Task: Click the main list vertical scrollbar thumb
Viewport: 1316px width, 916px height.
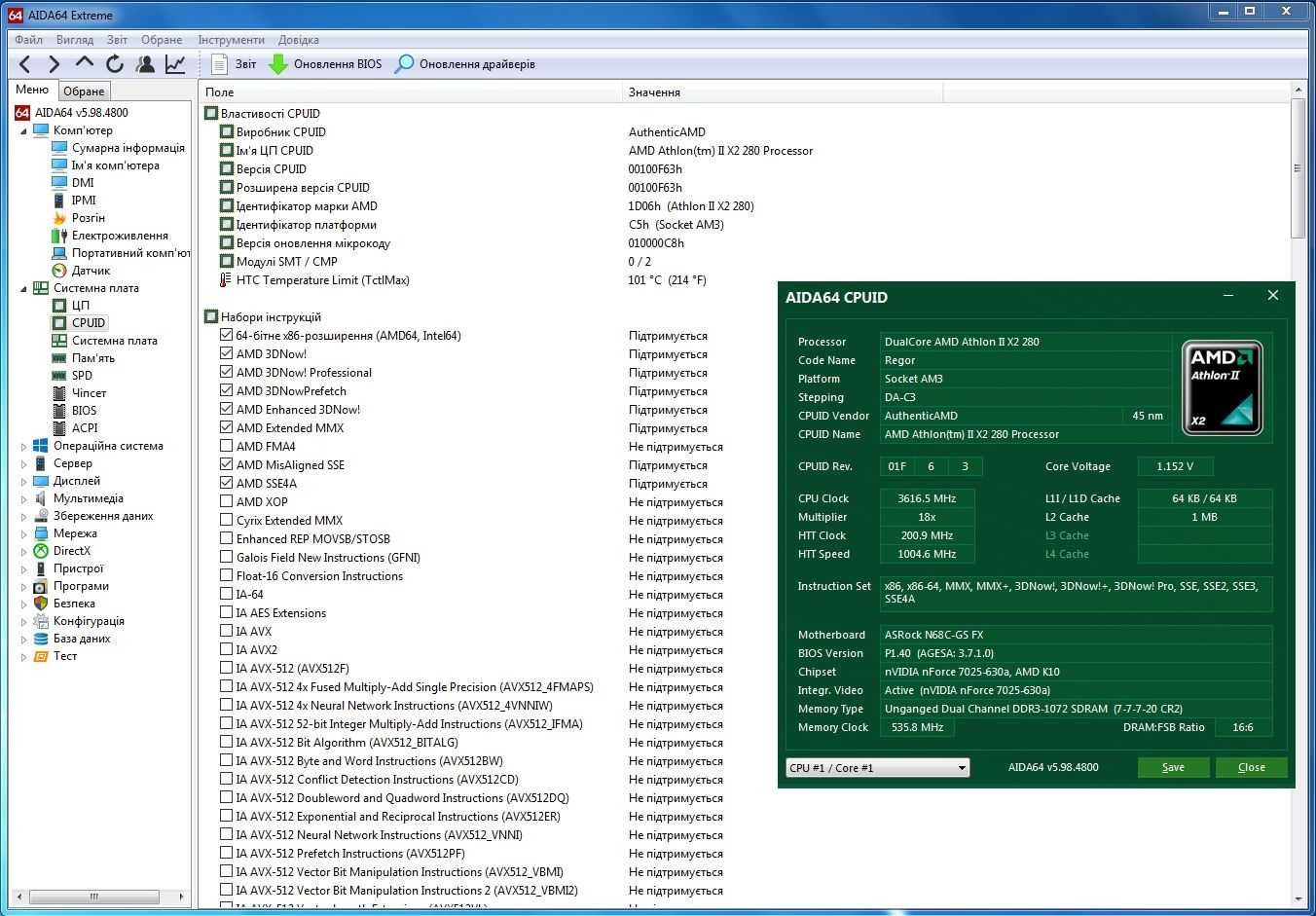Action: tap(1298, 167)
